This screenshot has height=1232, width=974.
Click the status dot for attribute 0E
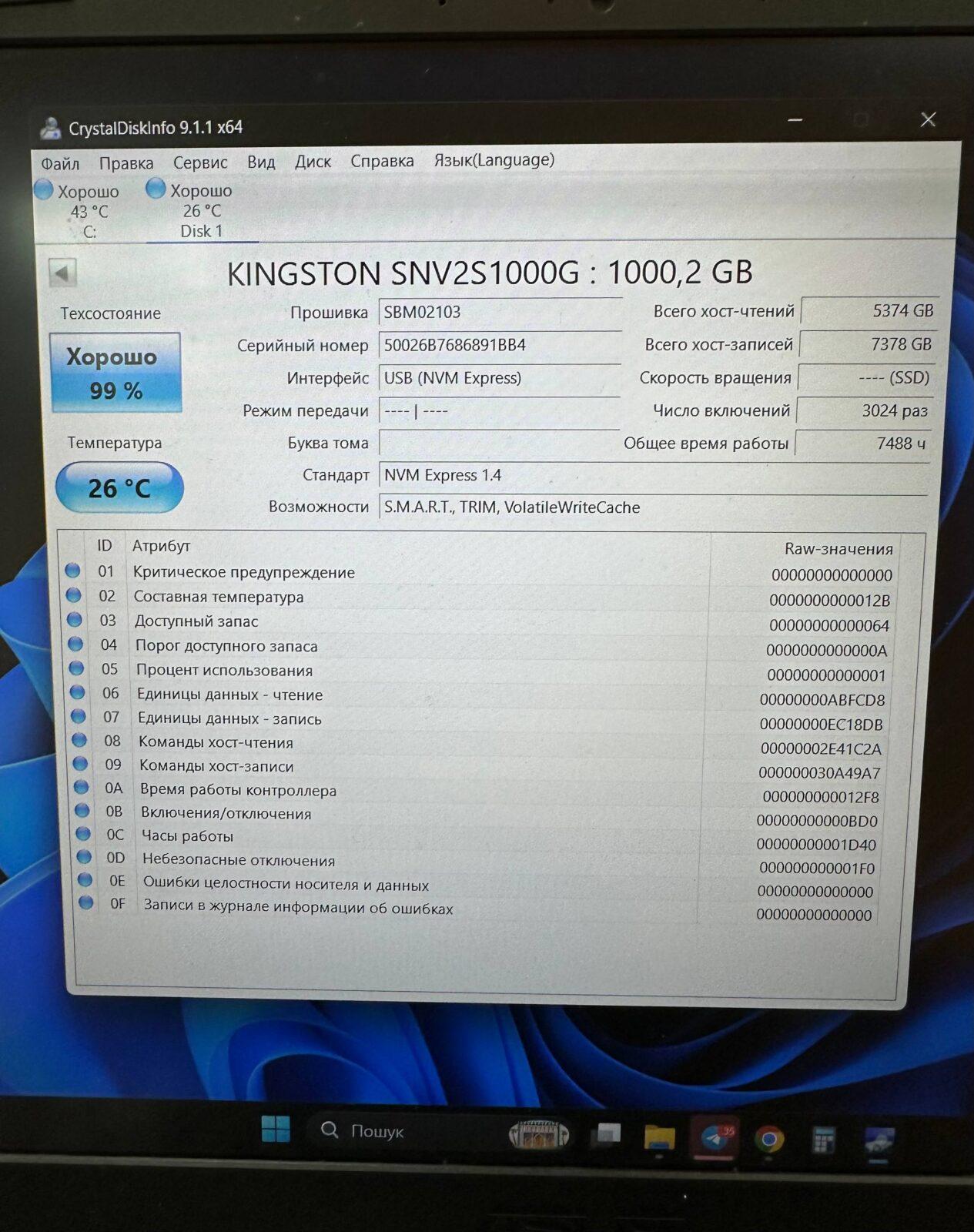[x=85, y=879]
